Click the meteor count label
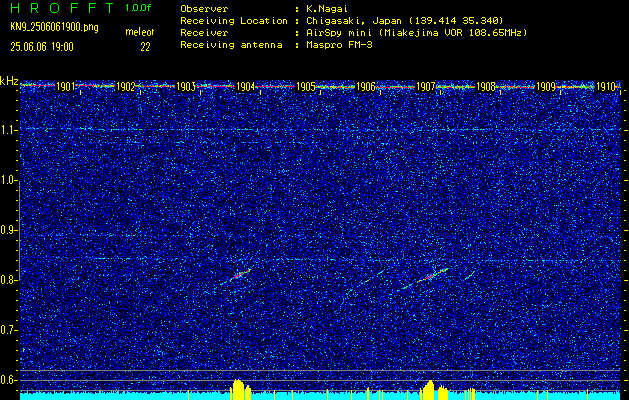The image size is (629, 400). coord(140,32)
